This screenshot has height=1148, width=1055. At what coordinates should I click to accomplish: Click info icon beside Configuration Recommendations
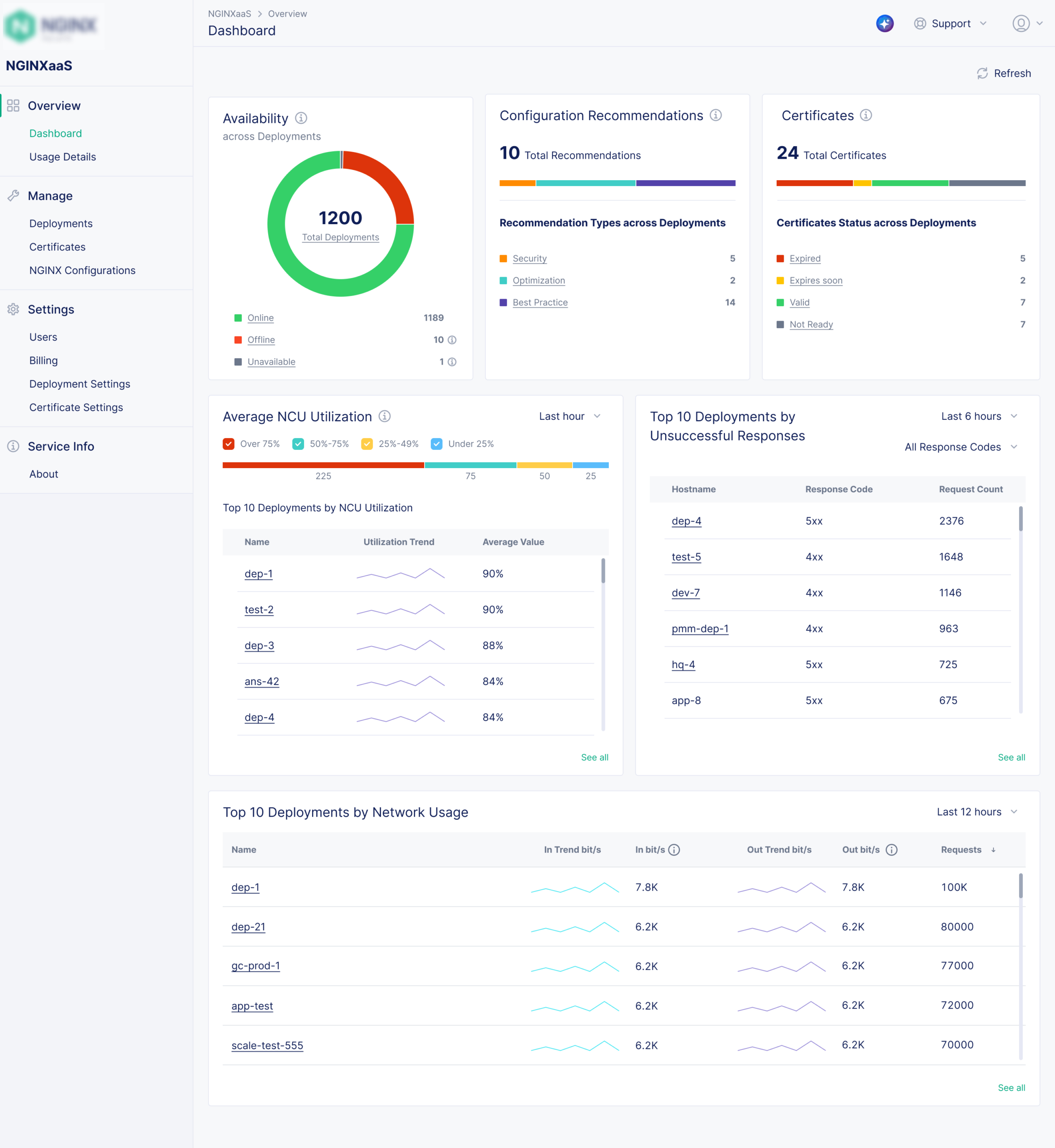tap(715, 115)
